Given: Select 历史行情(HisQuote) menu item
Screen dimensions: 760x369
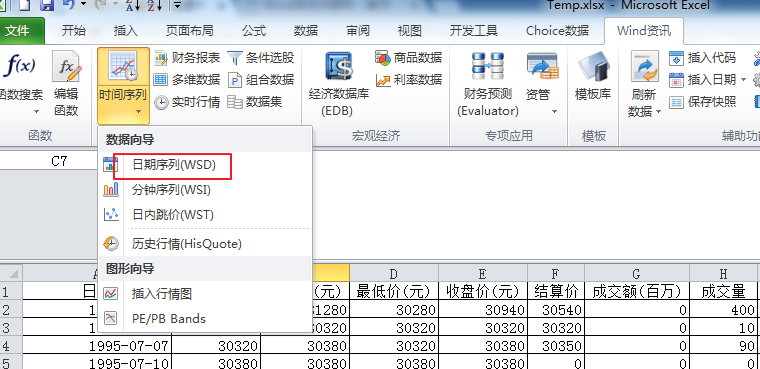Looking at the screenshot, I should pos(205,243).
